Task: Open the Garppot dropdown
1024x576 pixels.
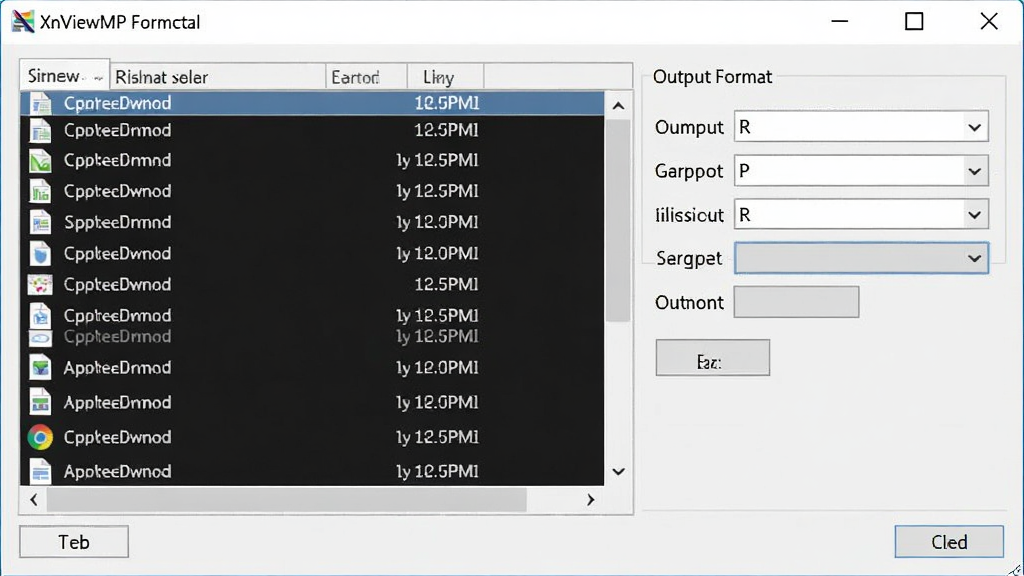Action: pos(861,170)
